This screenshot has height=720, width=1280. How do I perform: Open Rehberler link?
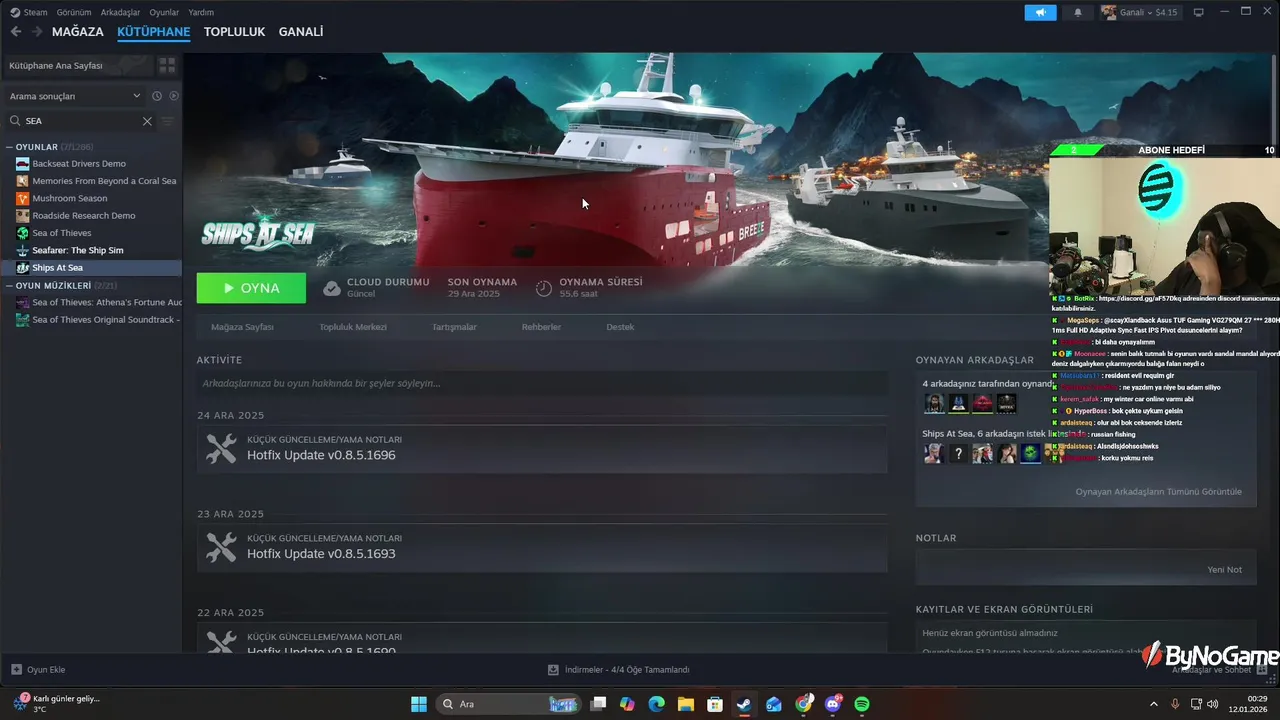[541, 327]
